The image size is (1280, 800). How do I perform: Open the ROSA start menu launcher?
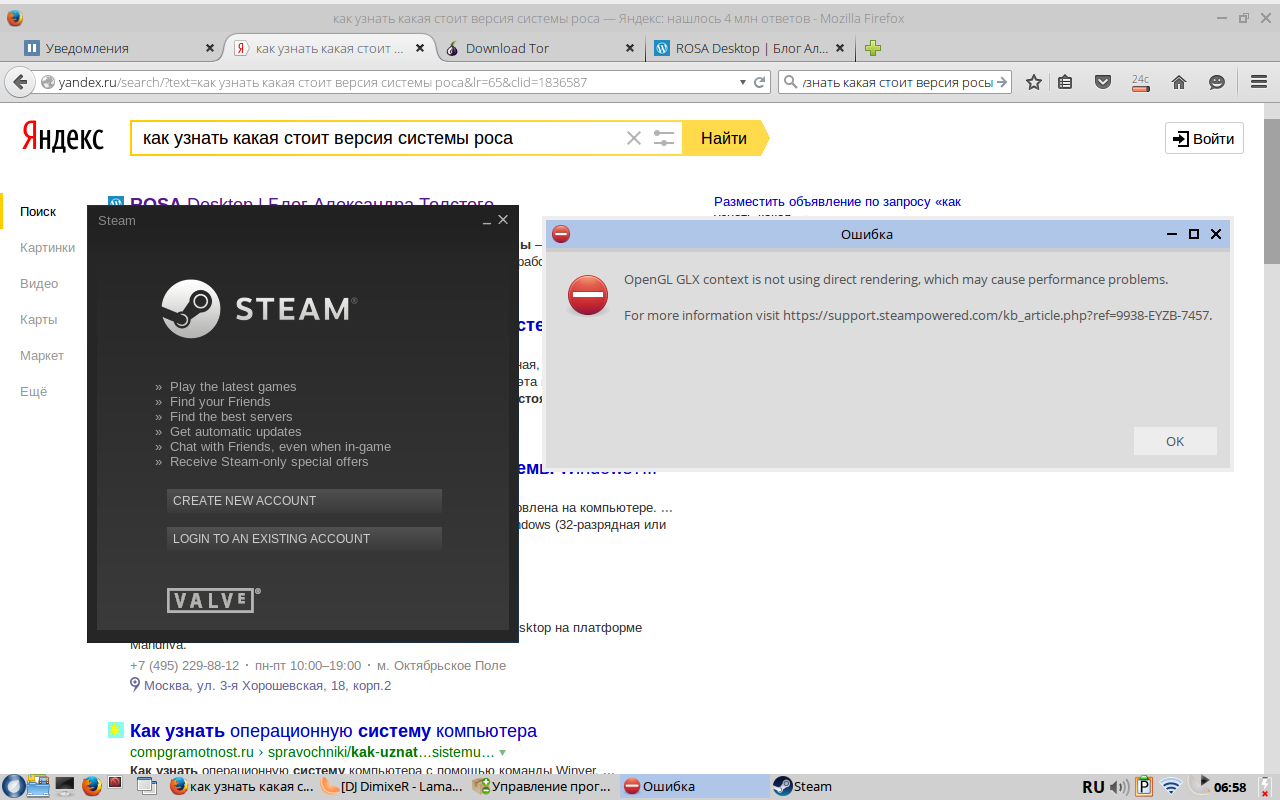pos(14,786)
